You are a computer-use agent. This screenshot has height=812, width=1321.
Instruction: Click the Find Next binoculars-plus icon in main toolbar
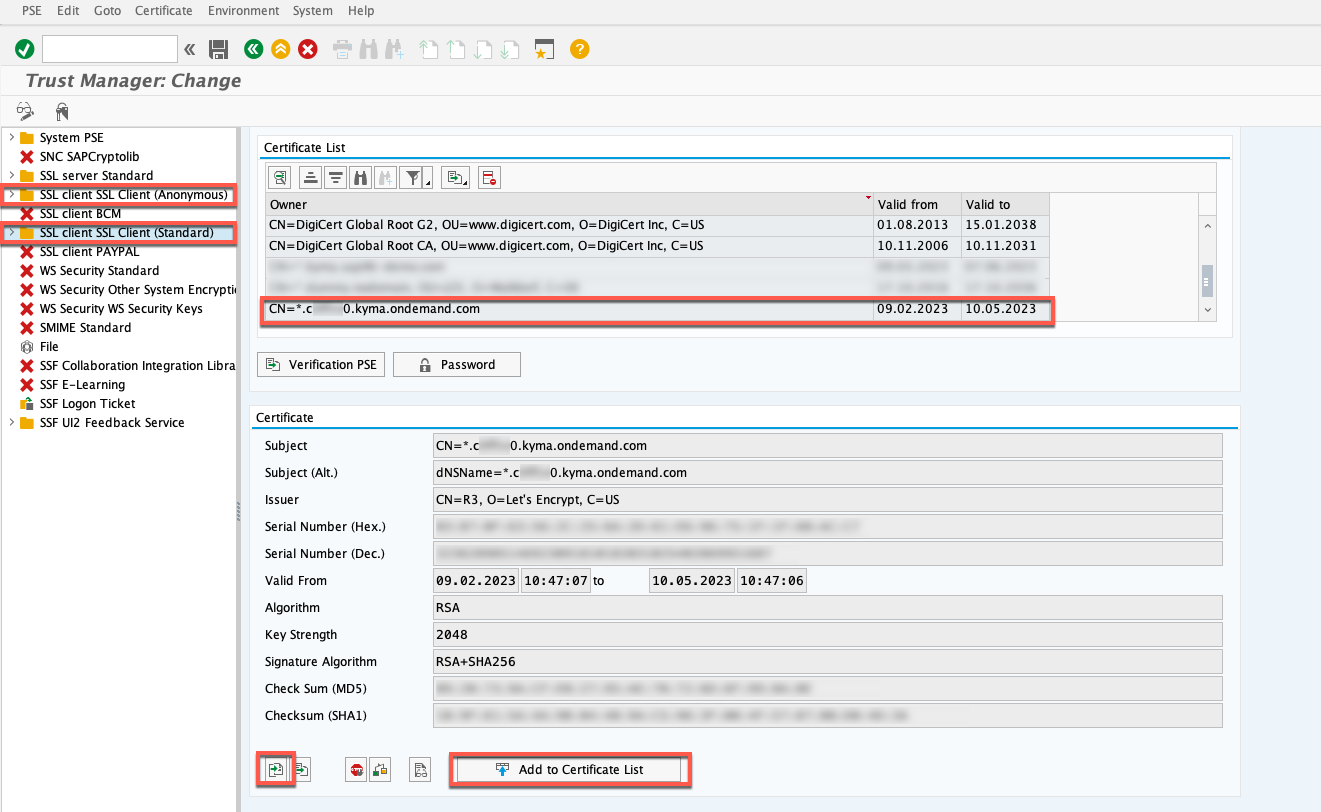(394, 49)
